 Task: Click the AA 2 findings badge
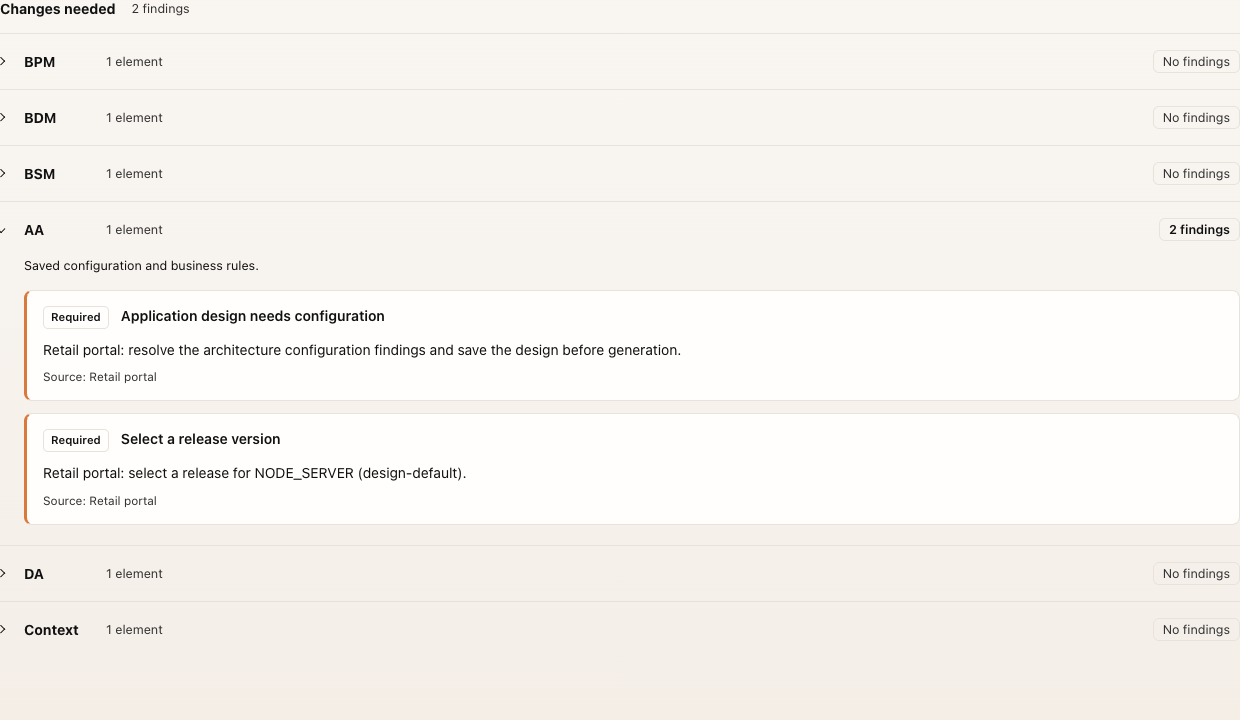[x=1199, y=230]
